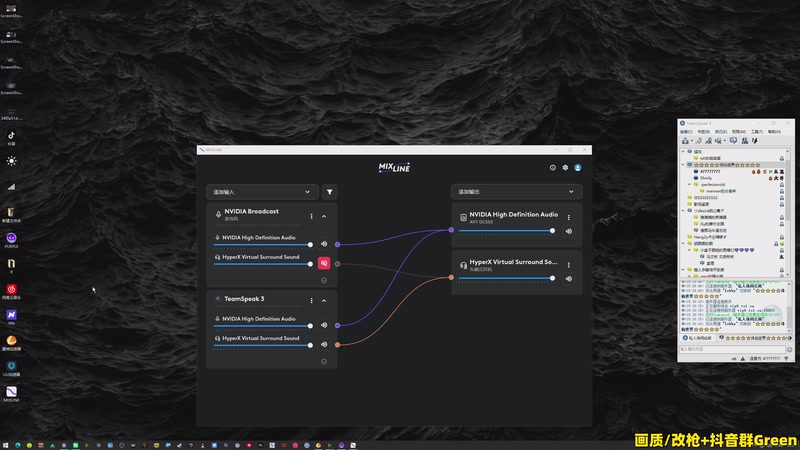800x450 pixels.
Task: Mute NVIDIA High Definition Audio output device
Action: (569, 231)
